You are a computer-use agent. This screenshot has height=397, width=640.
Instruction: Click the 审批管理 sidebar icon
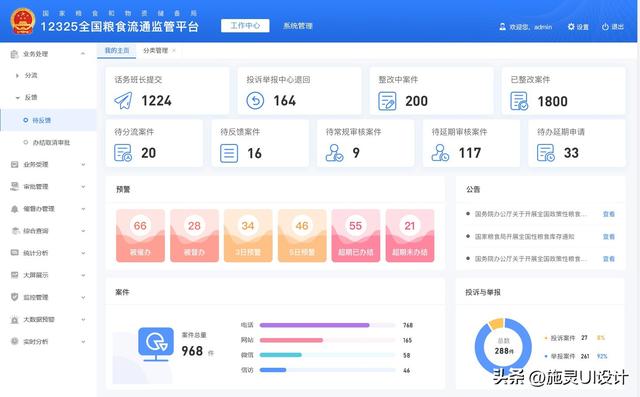[14, 186]
